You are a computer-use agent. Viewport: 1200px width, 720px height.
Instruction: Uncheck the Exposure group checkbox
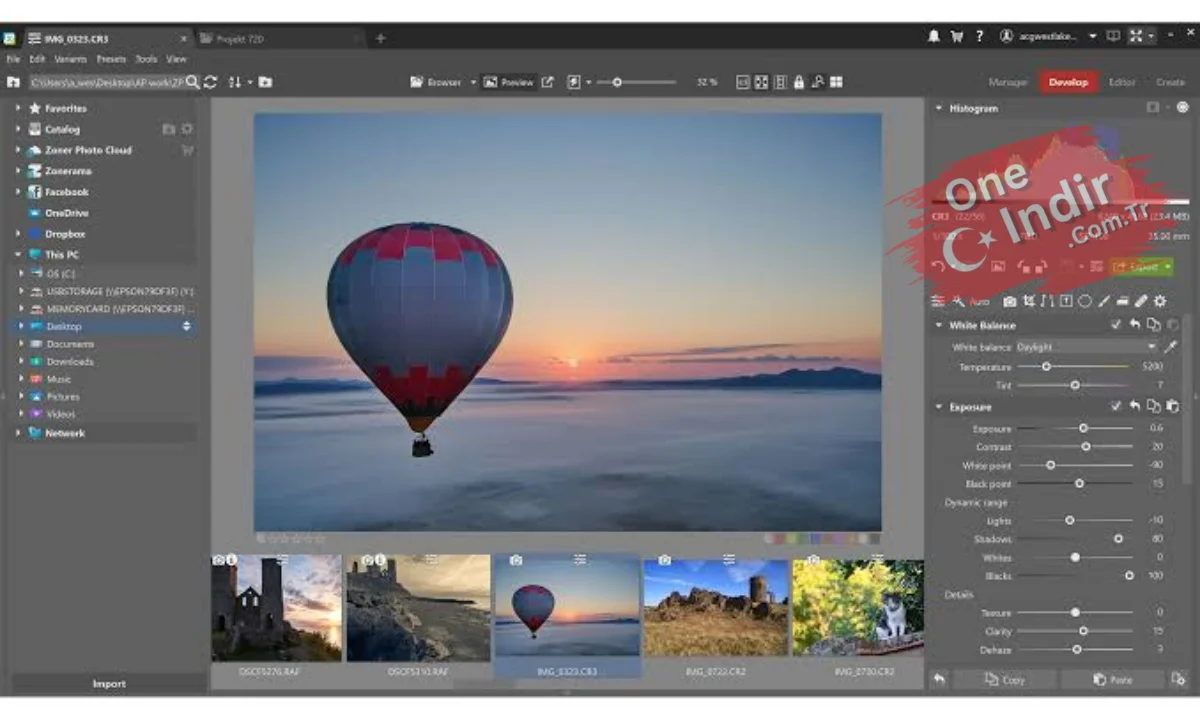coord(1116,407)
